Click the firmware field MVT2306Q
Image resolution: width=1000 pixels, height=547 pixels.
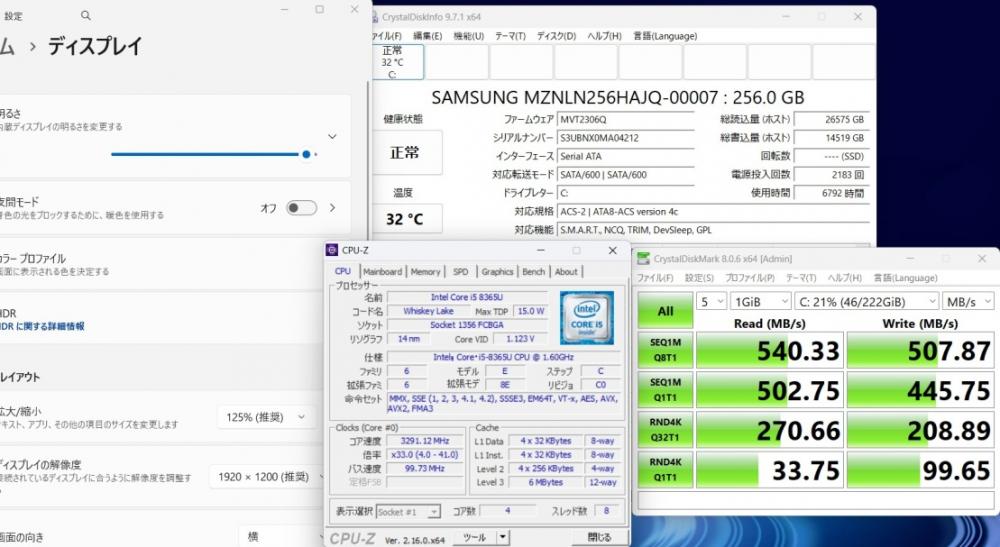[626, 119]
